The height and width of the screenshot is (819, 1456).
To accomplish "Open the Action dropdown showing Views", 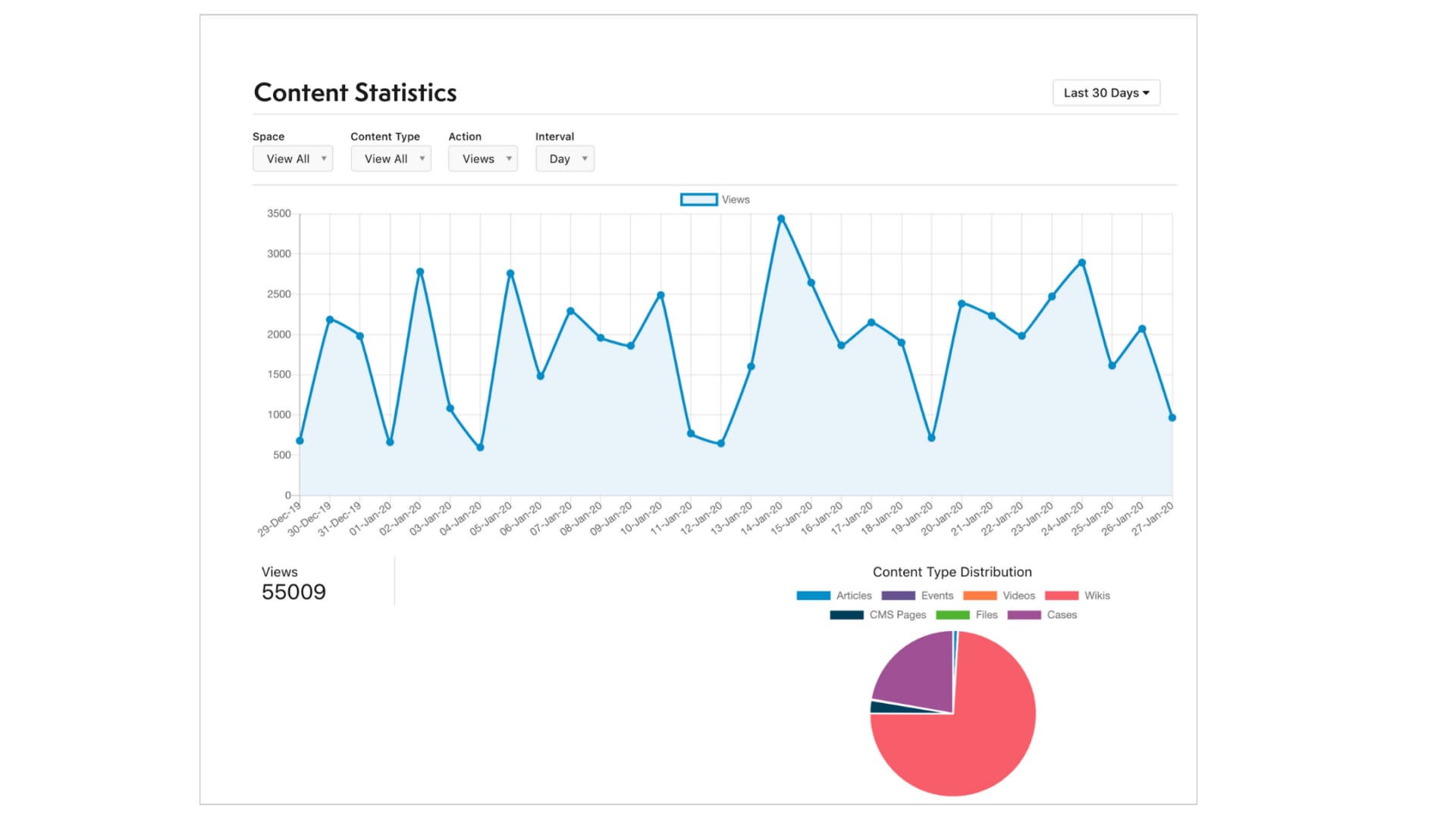I will click(483, 158).
